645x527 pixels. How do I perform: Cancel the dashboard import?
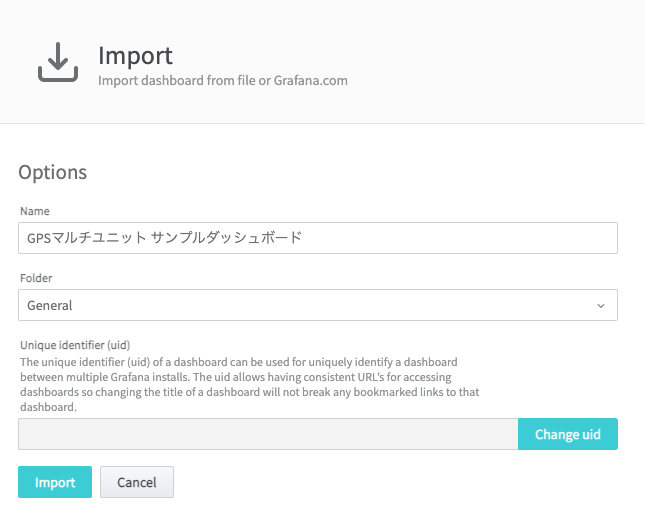(x=137, y=482)
